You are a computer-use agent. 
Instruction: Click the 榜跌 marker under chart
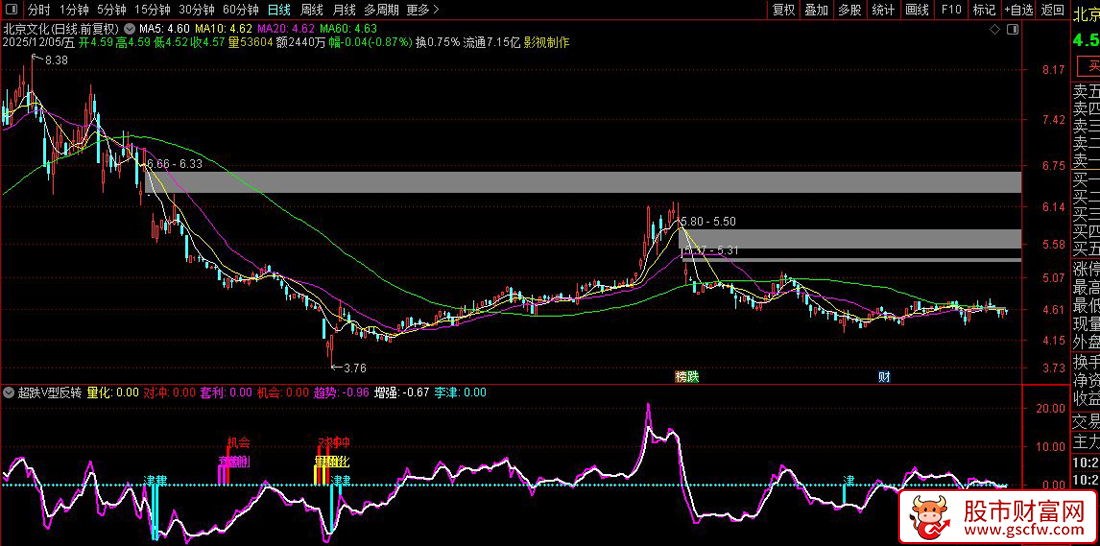687,377
